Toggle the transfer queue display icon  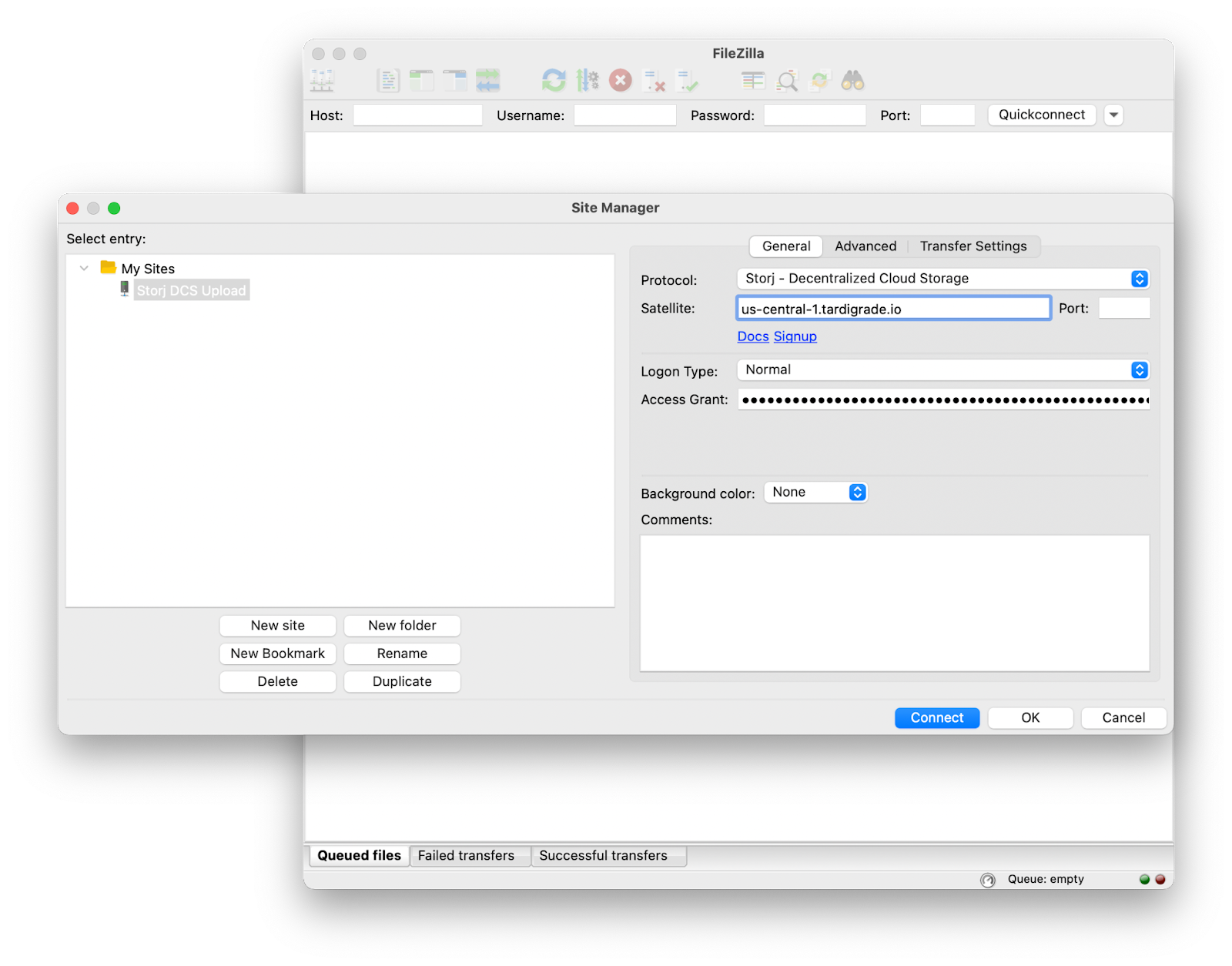[x=487, y=80]
